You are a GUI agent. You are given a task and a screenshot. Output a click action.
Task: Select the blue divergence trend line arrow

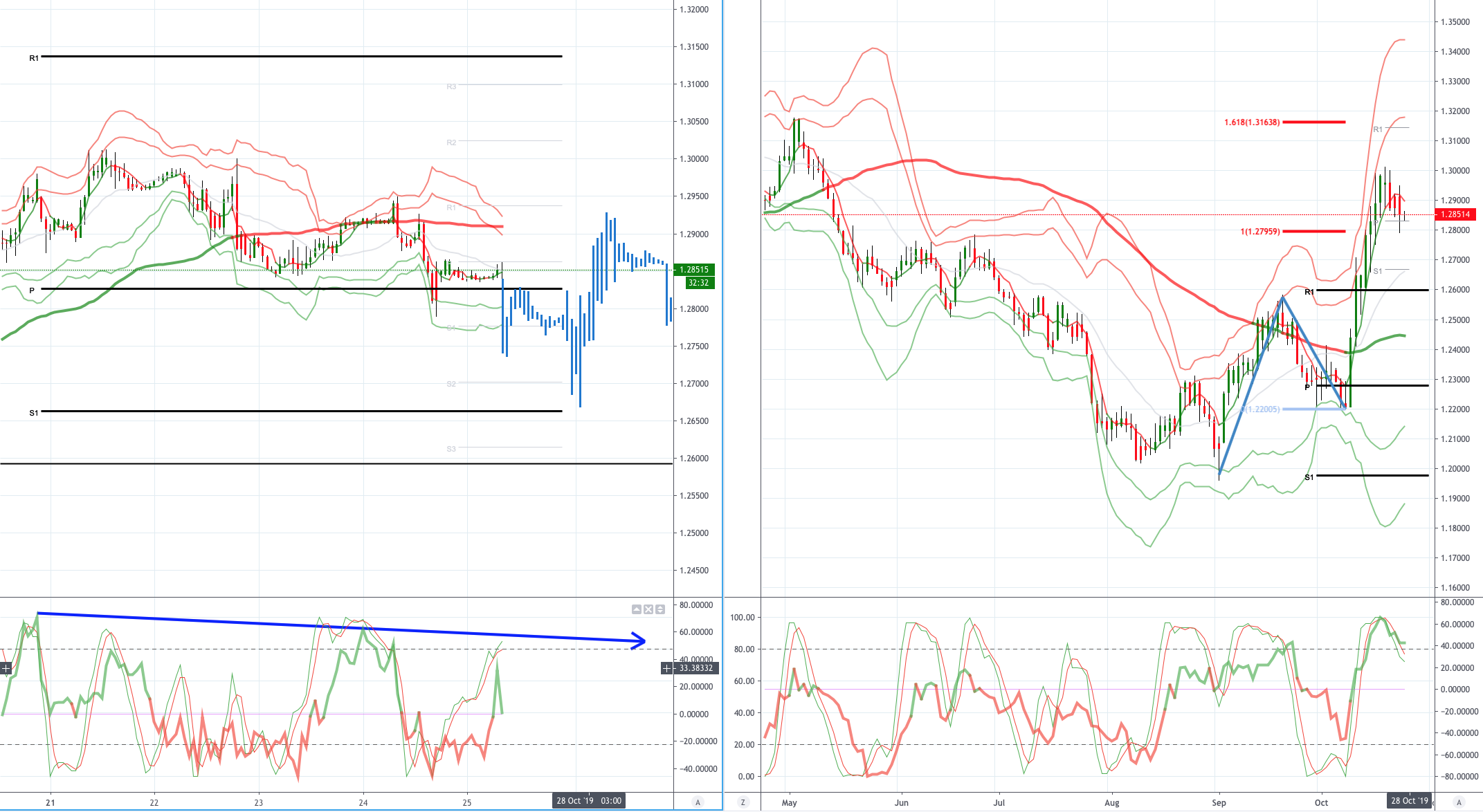(341, 627)
